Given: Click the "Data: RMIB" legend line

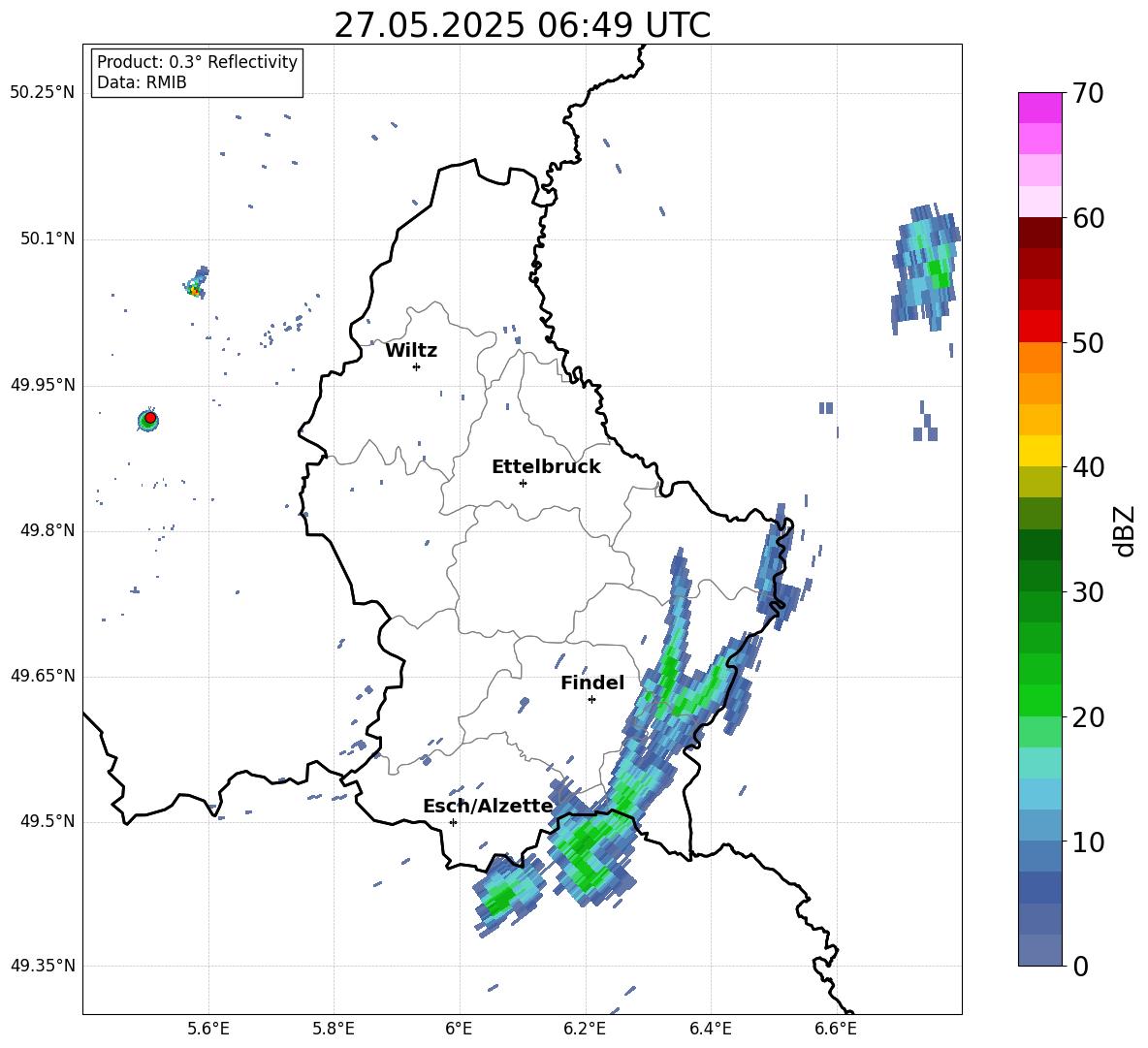Looking at the screenshot, I should pos(142,82).
